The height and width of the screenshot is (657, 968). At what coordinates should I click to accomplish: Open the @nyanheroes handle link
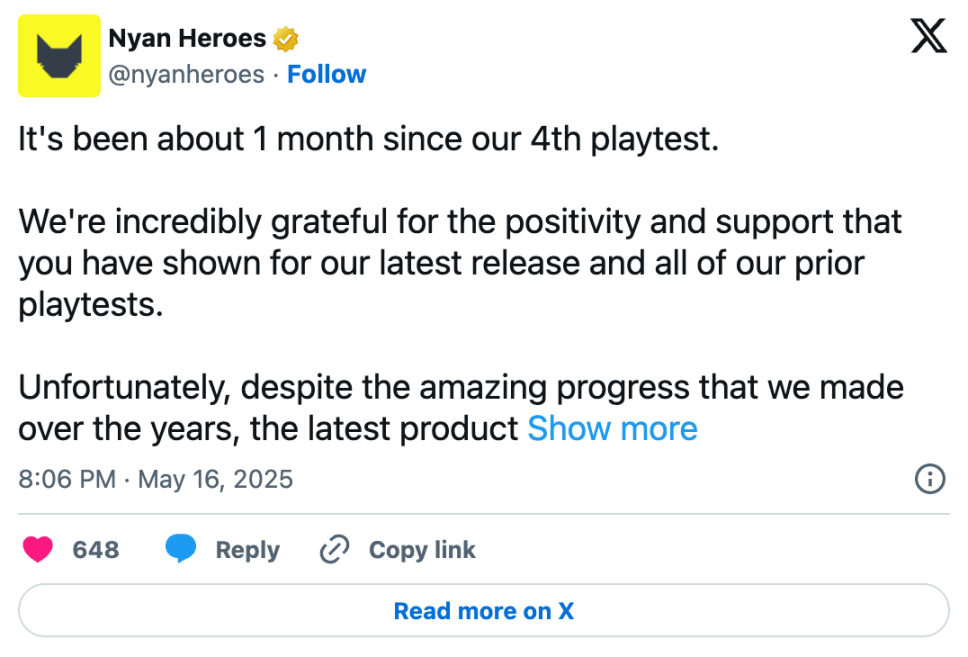coord(186,74)
